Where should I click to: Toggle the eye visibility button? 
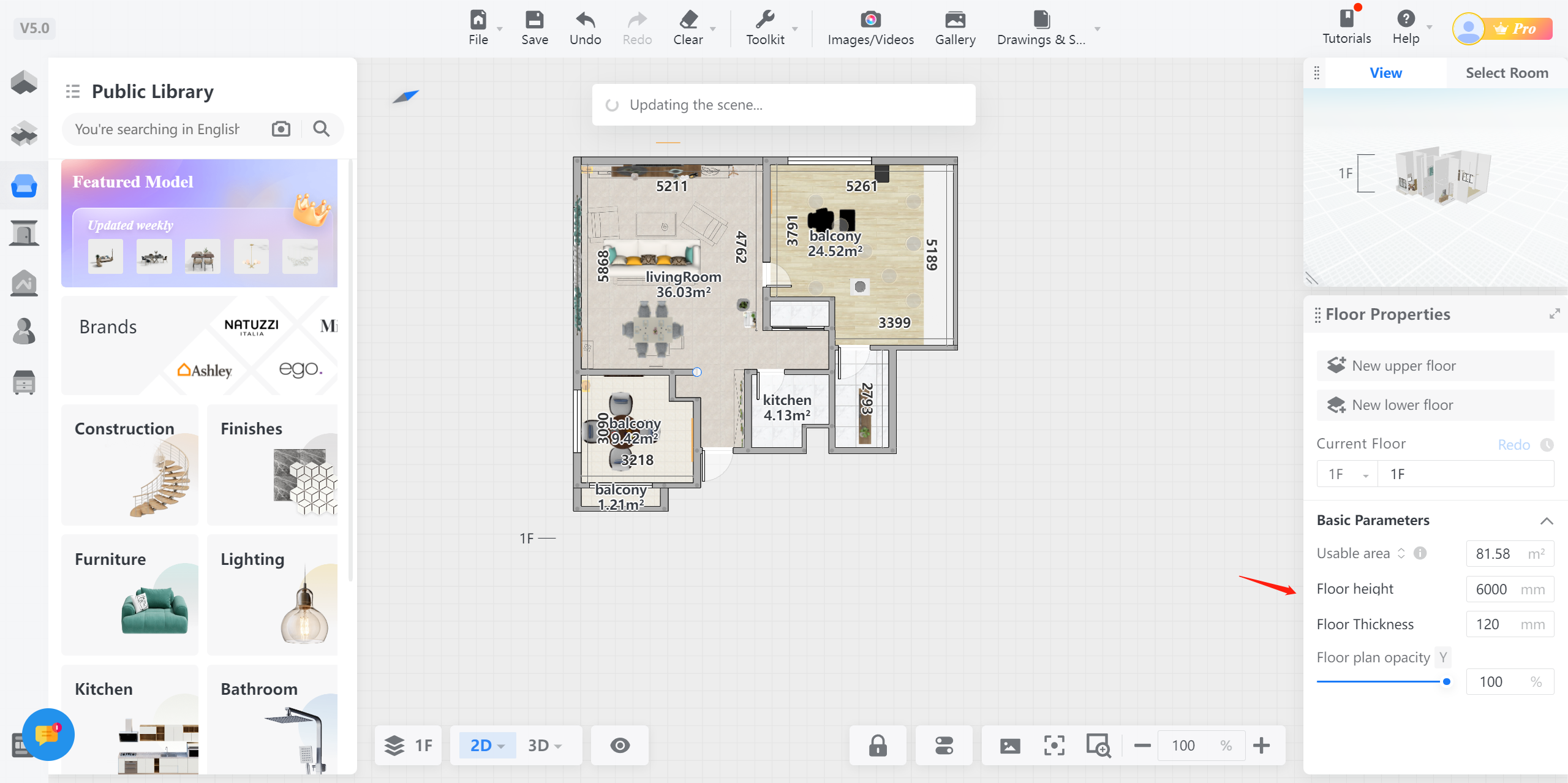point(619,746)
